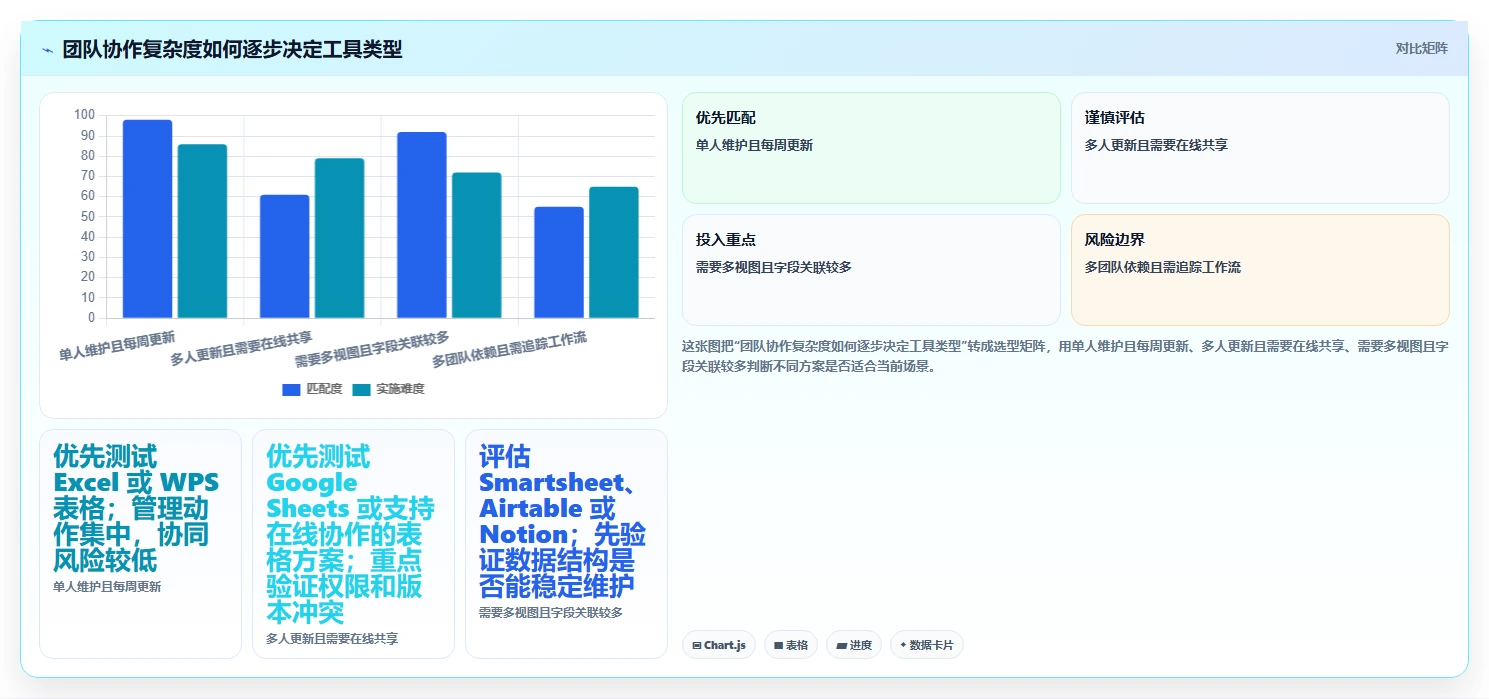The image size is (1489, 699).
Task: Click the 实施难度 bar for 多人更新且需要在线共享
Action: (339, 238)
